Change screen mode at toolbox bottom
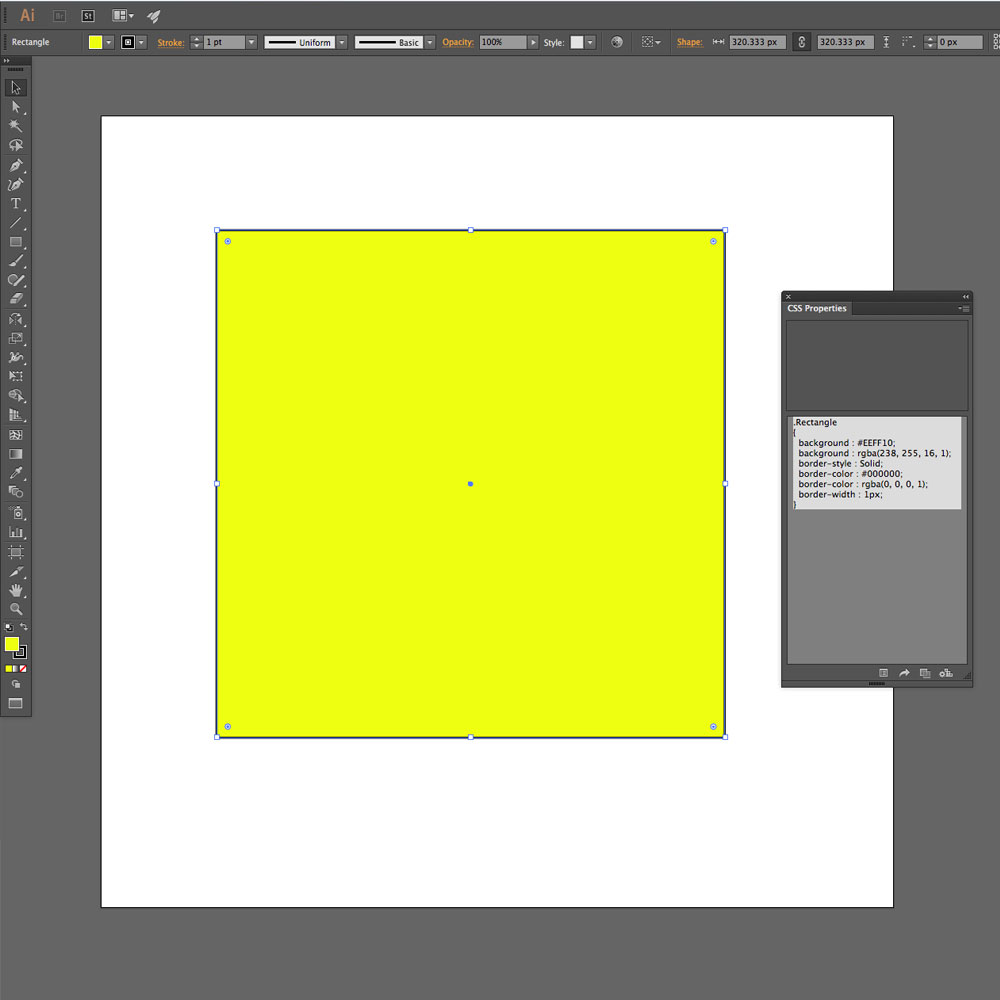The height and width of the screenshot is (1000, 1000). 15,703
